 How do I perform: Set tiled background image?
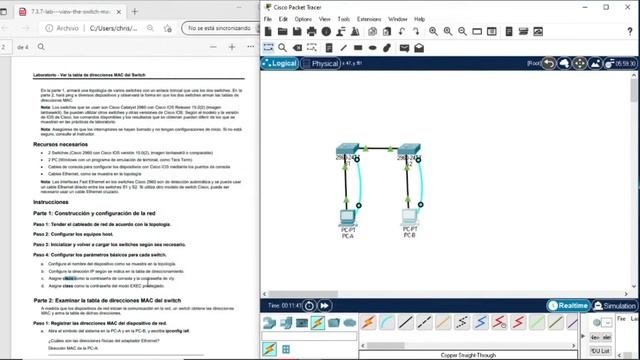click(x=595, y=64)
